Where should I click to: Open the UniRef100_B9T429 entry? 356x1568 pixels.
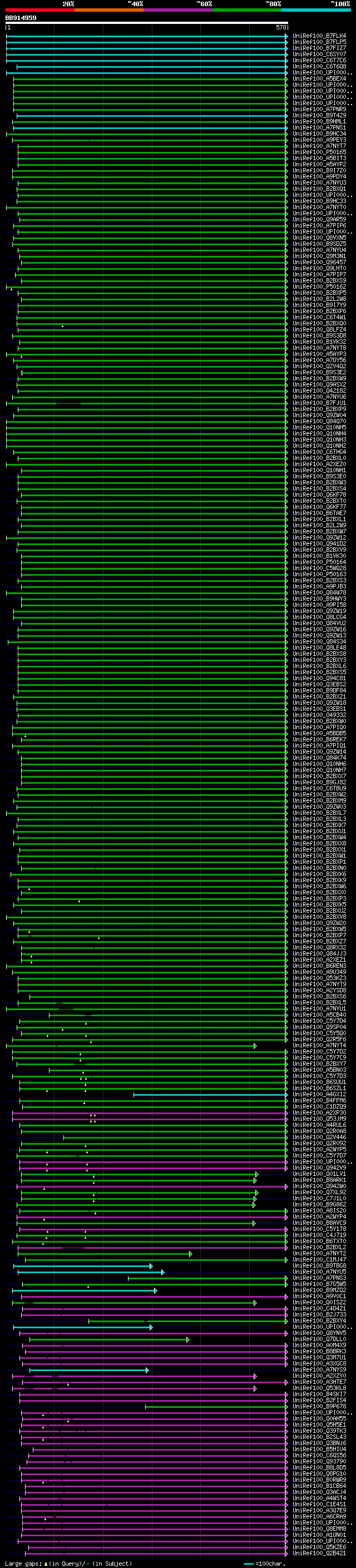(319, 115)
